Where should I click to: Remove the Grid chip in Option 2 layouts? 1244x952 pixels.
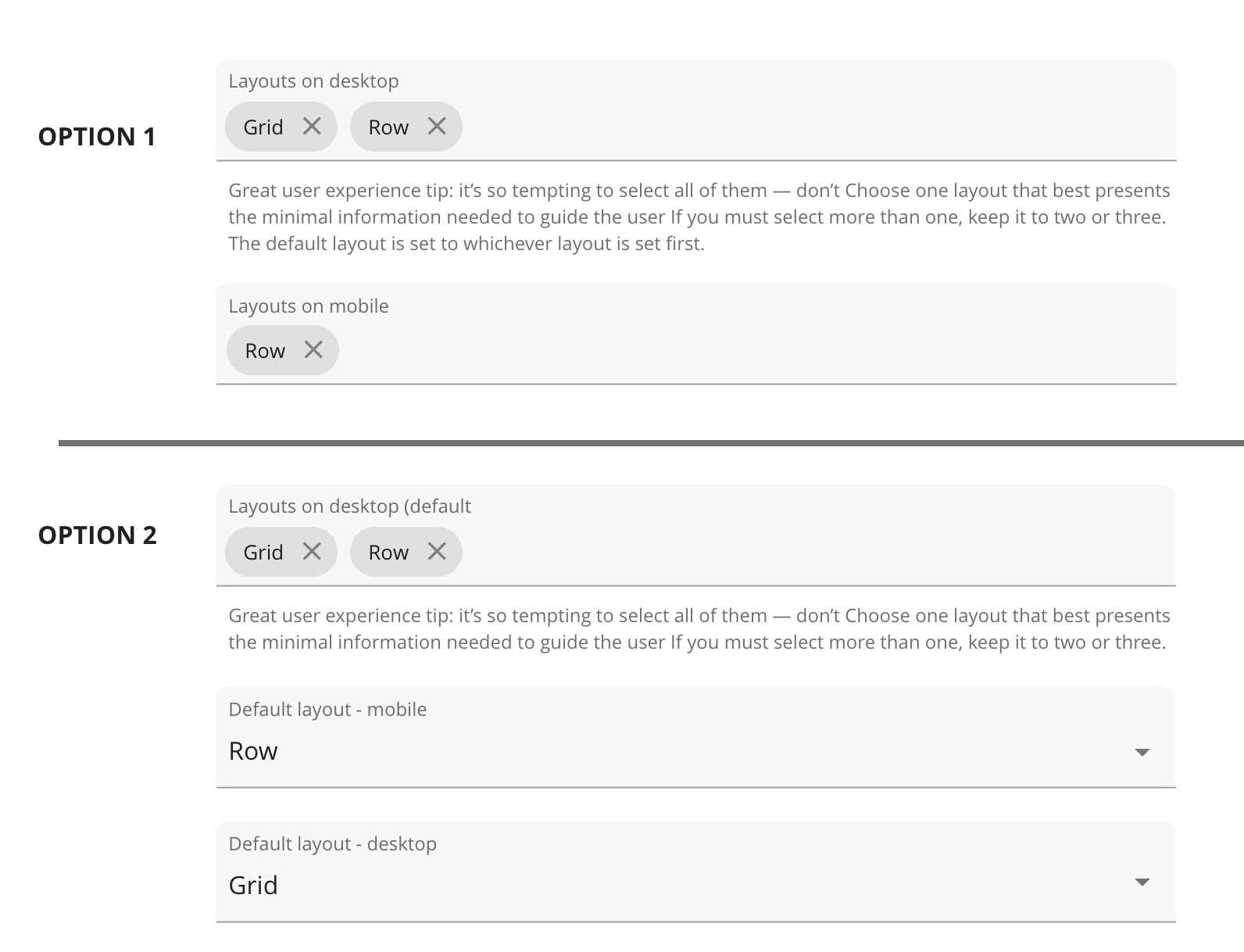(312, 551)
